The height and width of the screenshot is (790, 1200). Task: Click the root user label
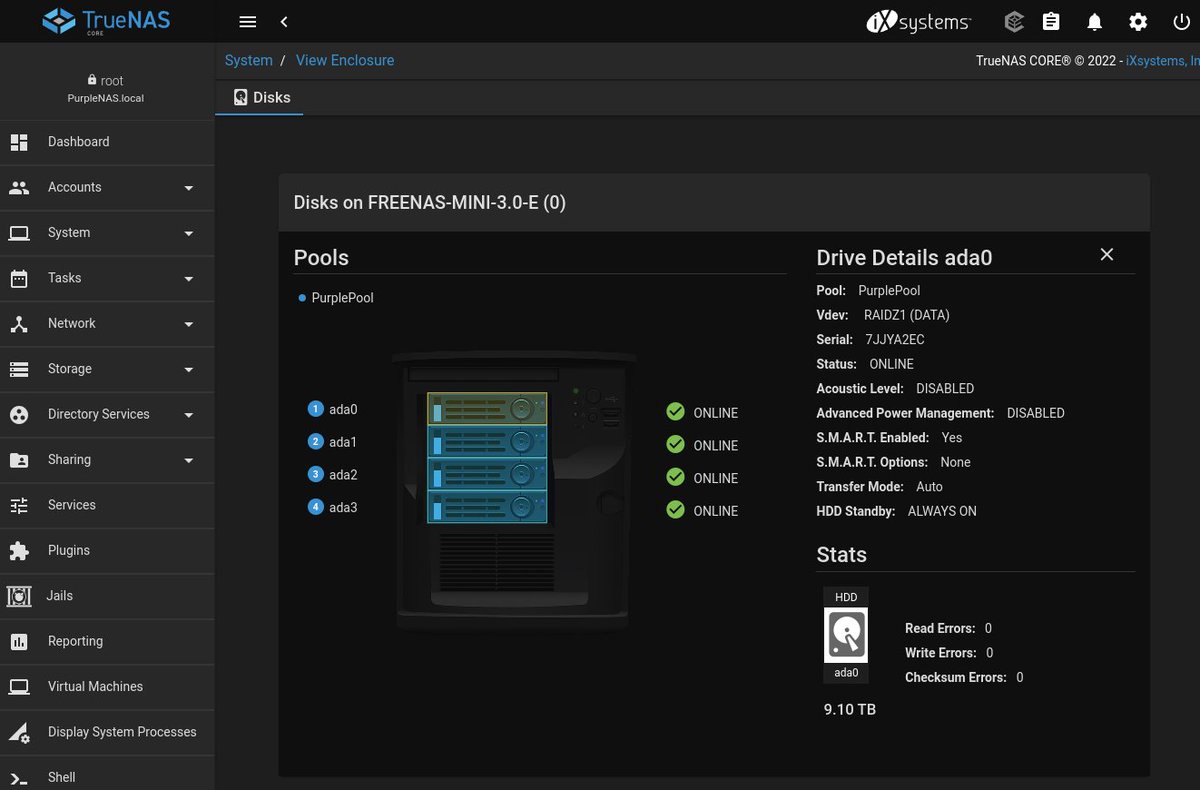[106, 81]
